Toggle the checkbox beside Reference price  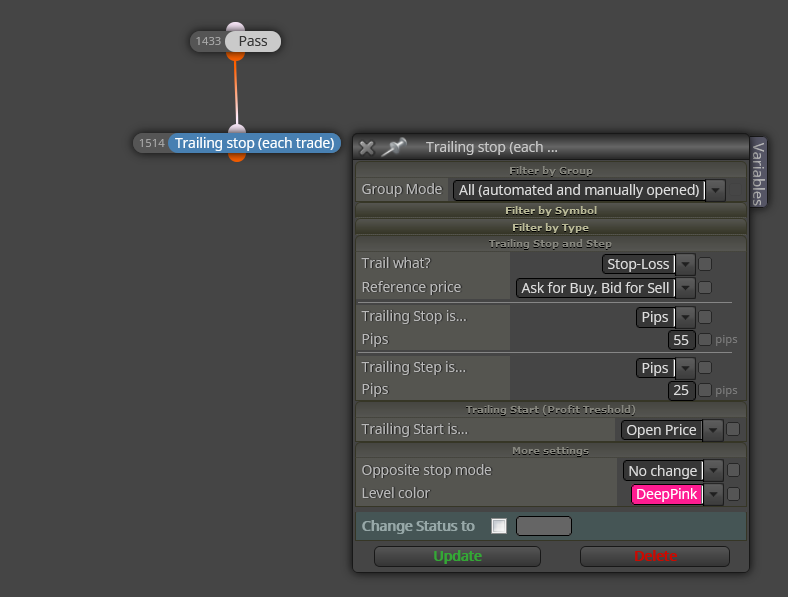[705, 287]
